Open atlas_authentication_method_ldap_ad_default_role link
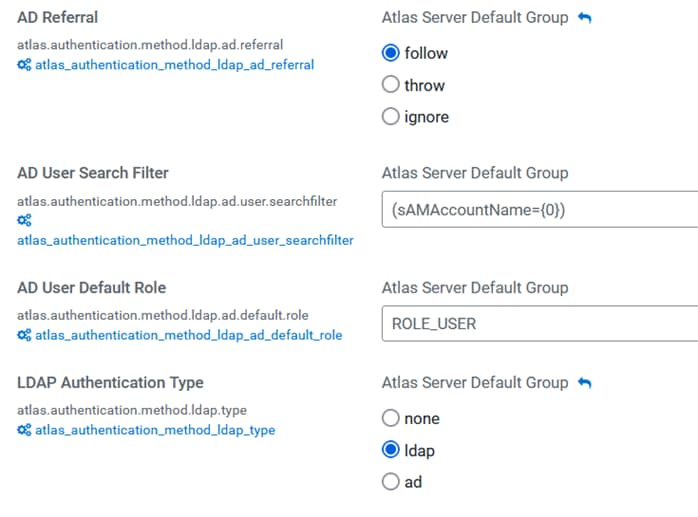 tap(189, 335)
